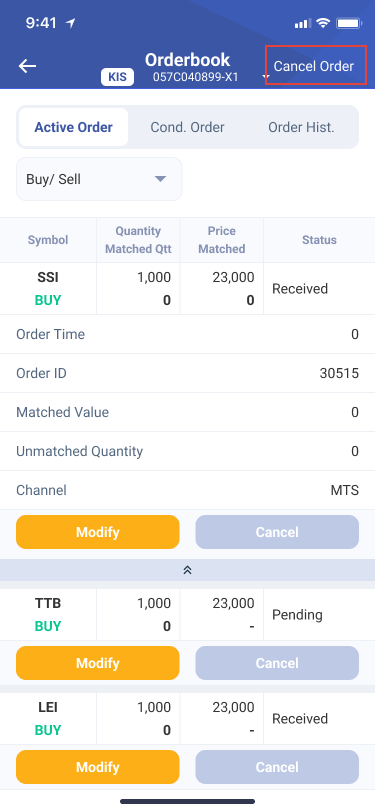This screenshot has height=812, width=375.
Task: Switch to Order Hist. tab
Action: tap(301, 127)
